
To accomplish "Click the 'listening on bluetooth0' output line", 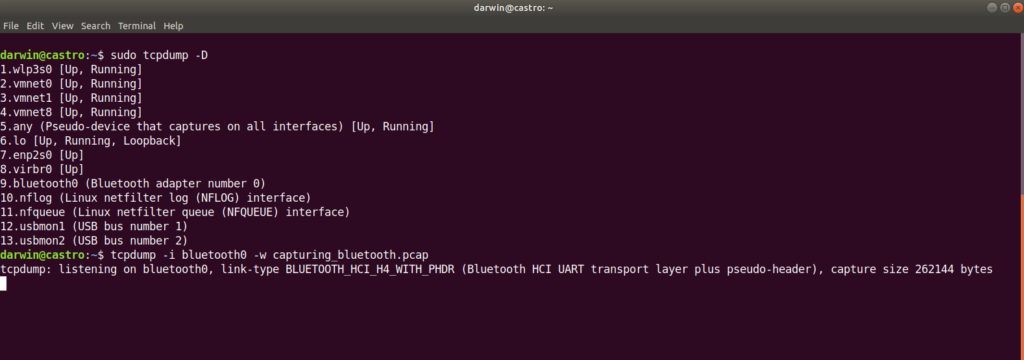I will (496, 269).
